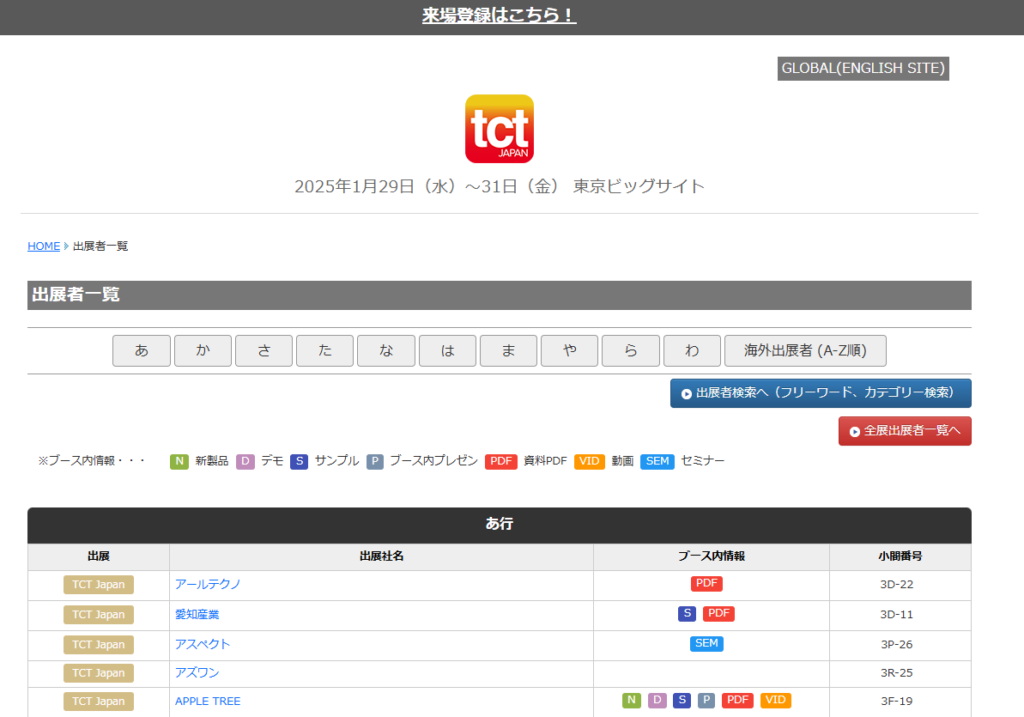Click the S sample badge for 愛知産業
The image size is (1024, 717).
pos(687,614)
